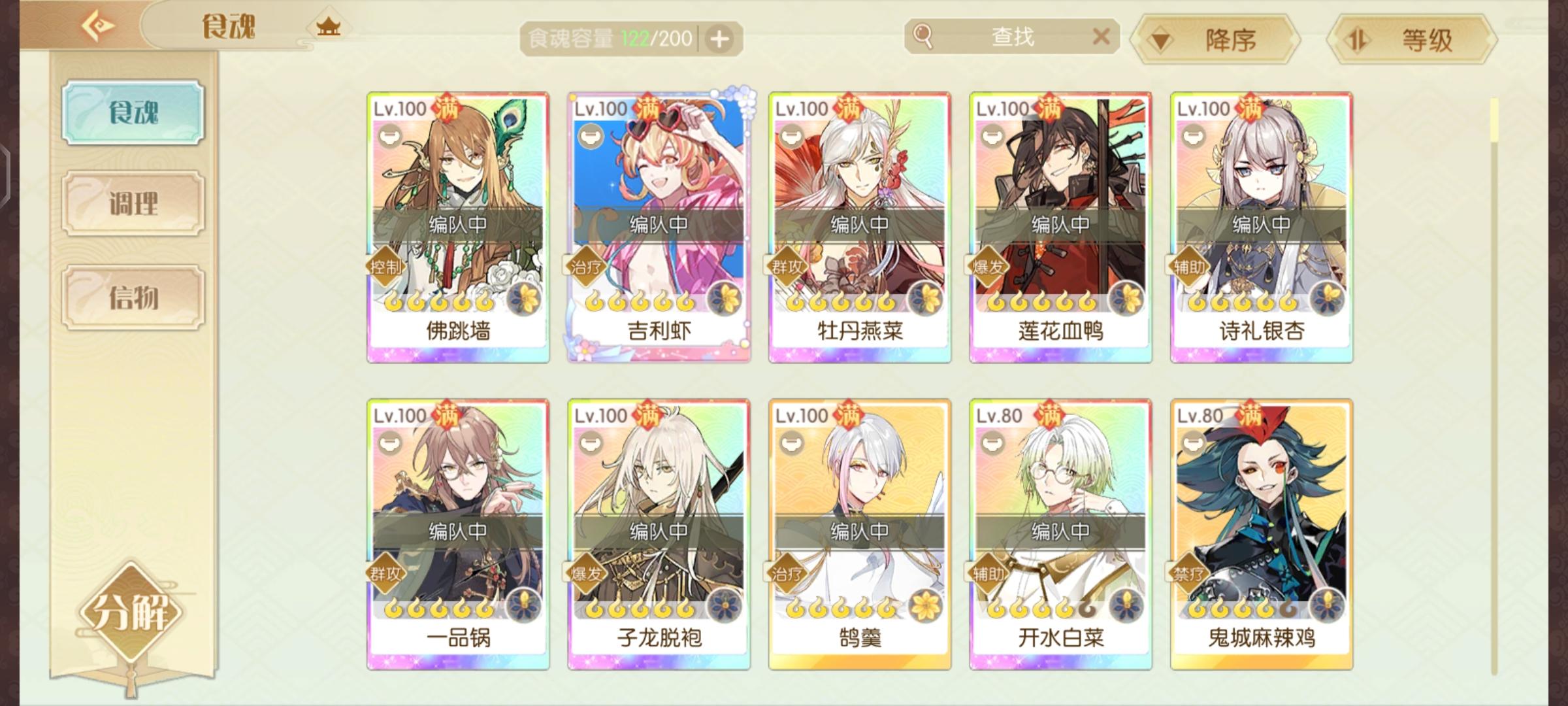
Task: Switch to the 调理 tab
Action: coord(133,204)
